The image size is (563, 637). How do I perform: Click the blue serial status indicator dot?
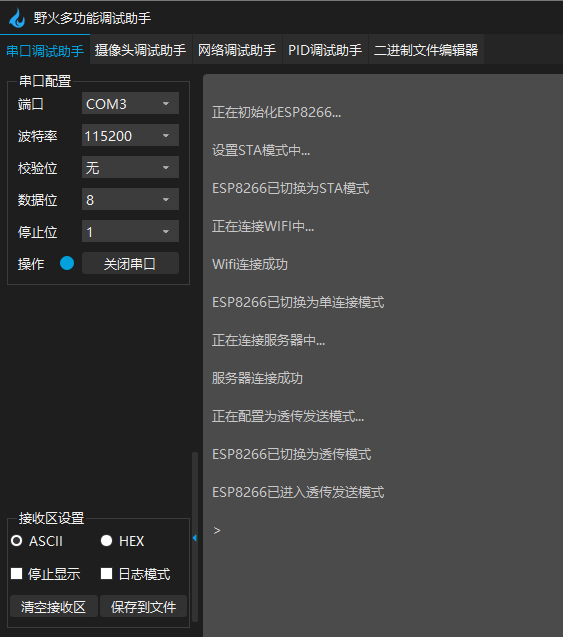67,263
